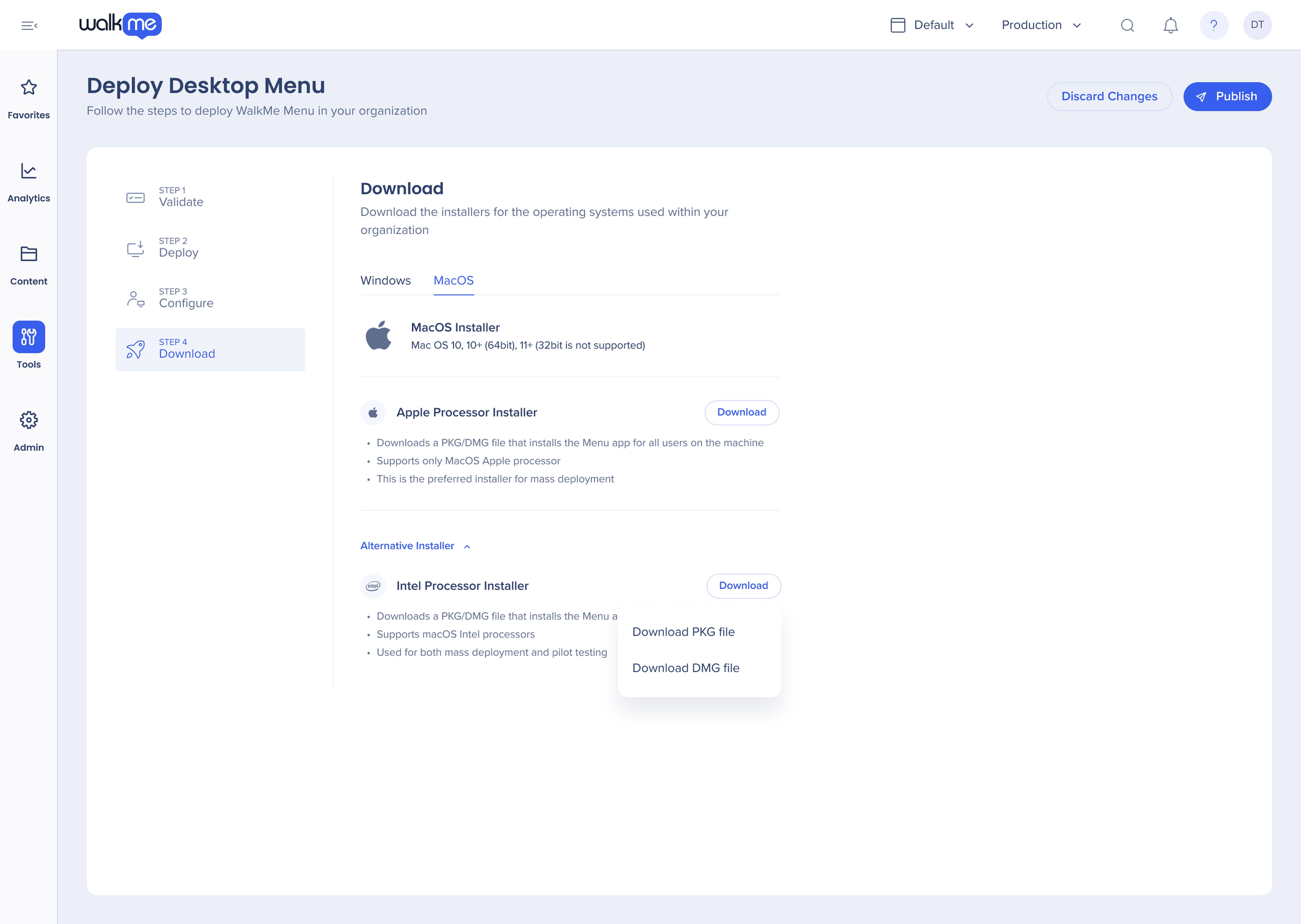1301x924 pixels.
Task: Open Intel Processor Installer Download dropdown
Action: click(x=743, y=586)
